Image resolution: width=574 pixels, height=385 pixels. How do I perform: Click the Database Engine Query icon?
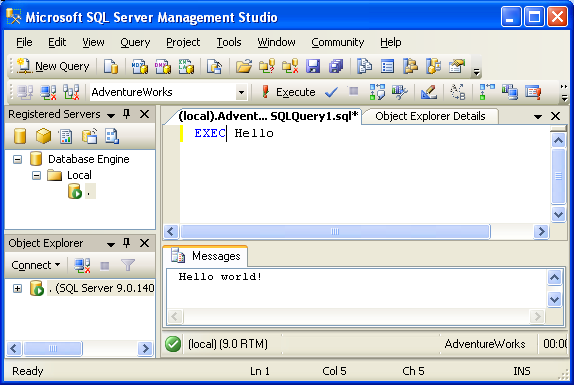pos(111,66)
